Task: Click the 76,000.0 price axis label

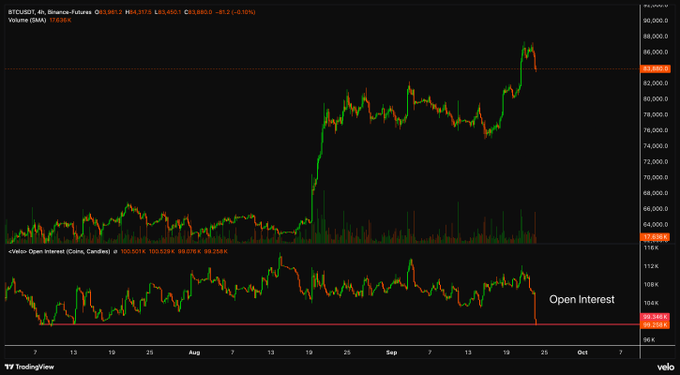Action: click(x=655, y=130)
